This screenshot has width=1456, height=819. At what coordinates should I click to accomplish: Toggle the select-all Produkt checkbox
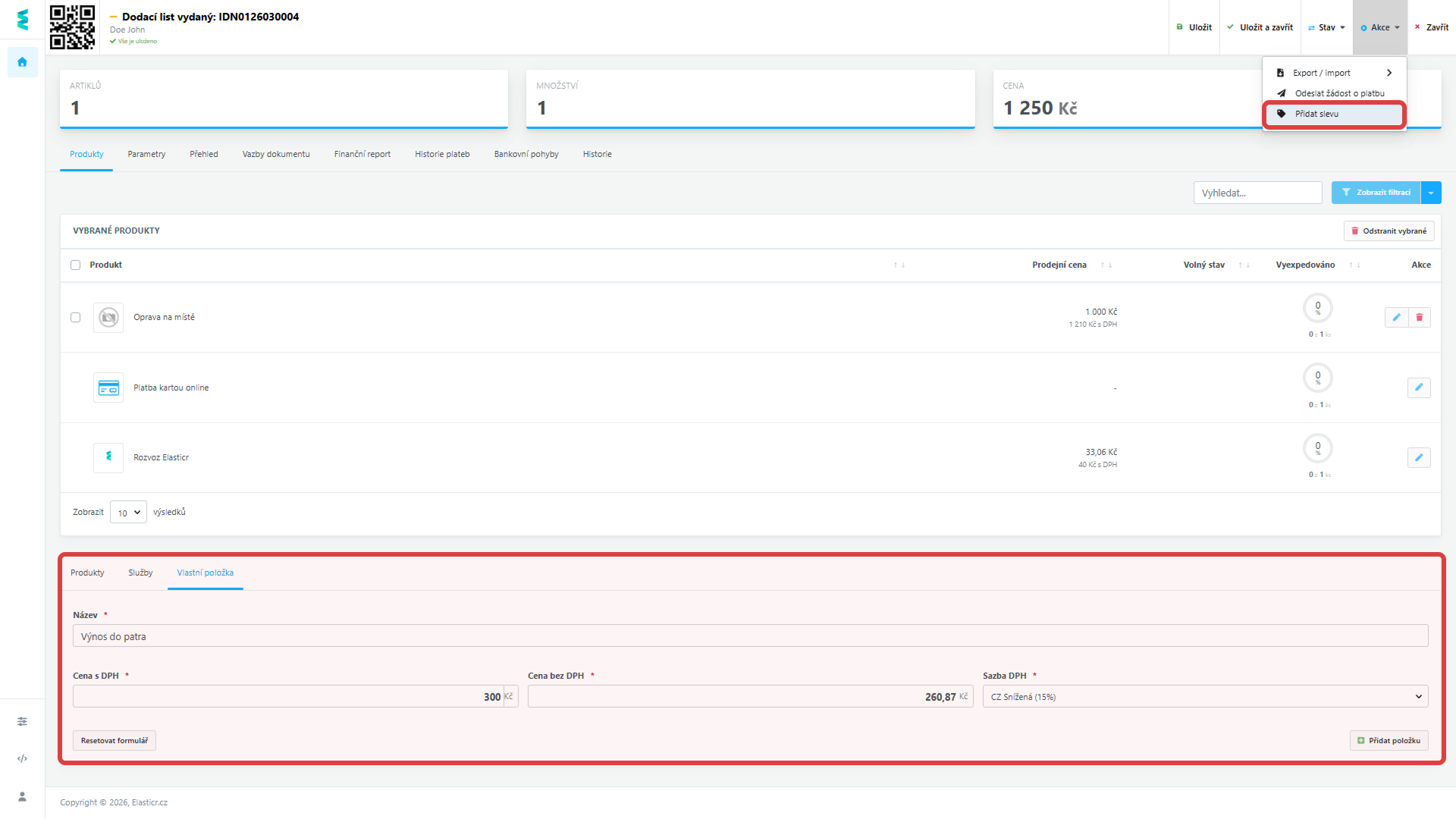(x=75, y=265)
